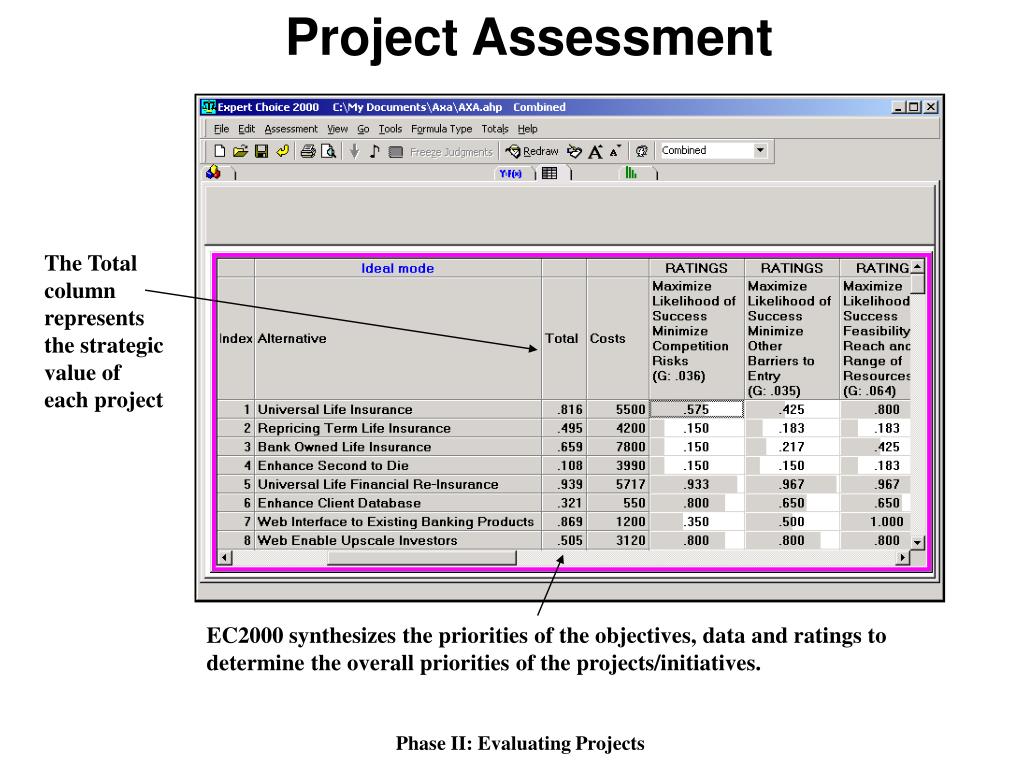Switch to the model view shapes tab
The image size is (1024, 768).
click(214, 172)
